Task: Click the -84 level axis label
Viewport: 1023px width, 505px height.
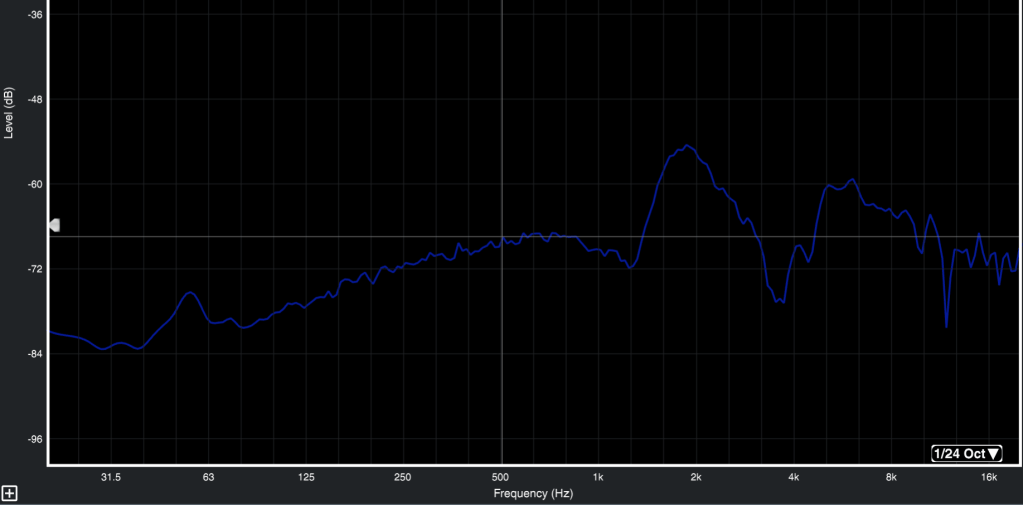Action: (34, 354)
